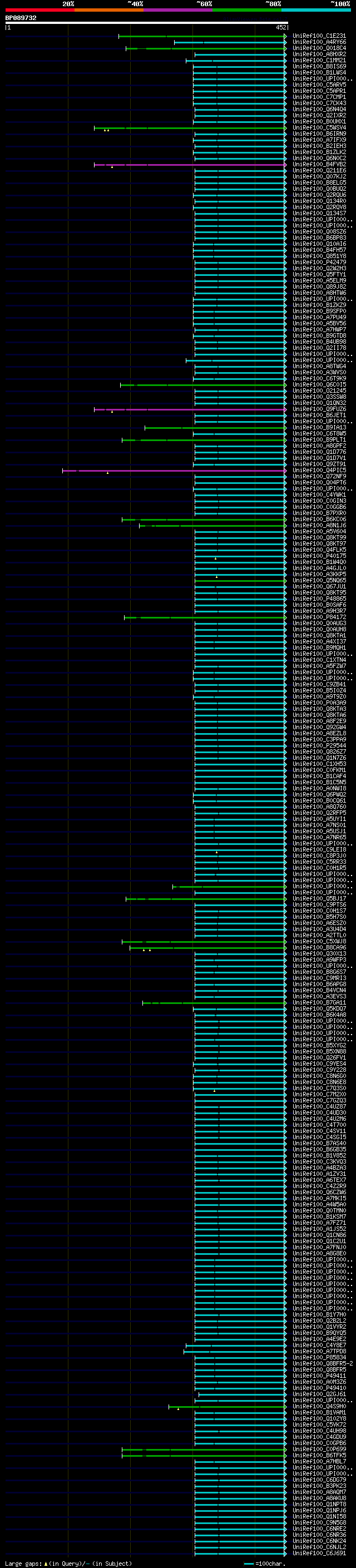Select label UniRef100_B3PK23

[x=319, y=1485]
